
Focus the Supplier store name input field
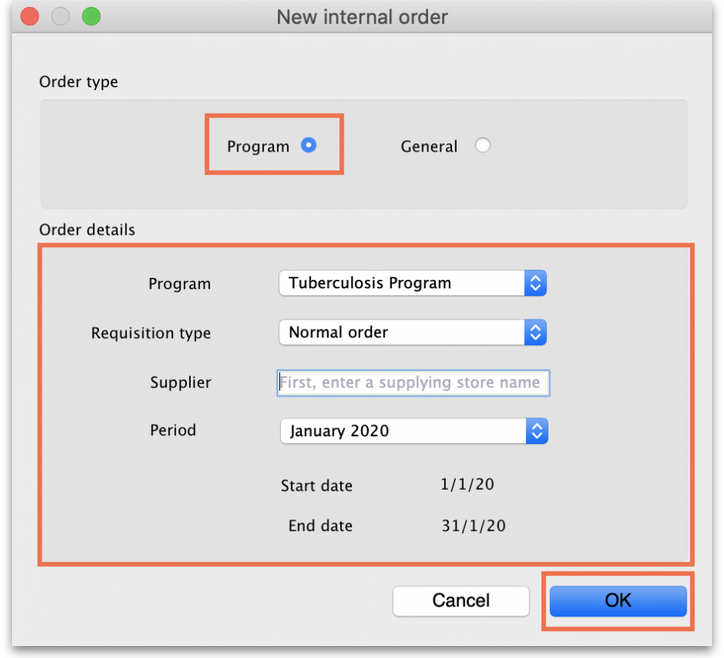pyautogui.click(x=413, y=382)
